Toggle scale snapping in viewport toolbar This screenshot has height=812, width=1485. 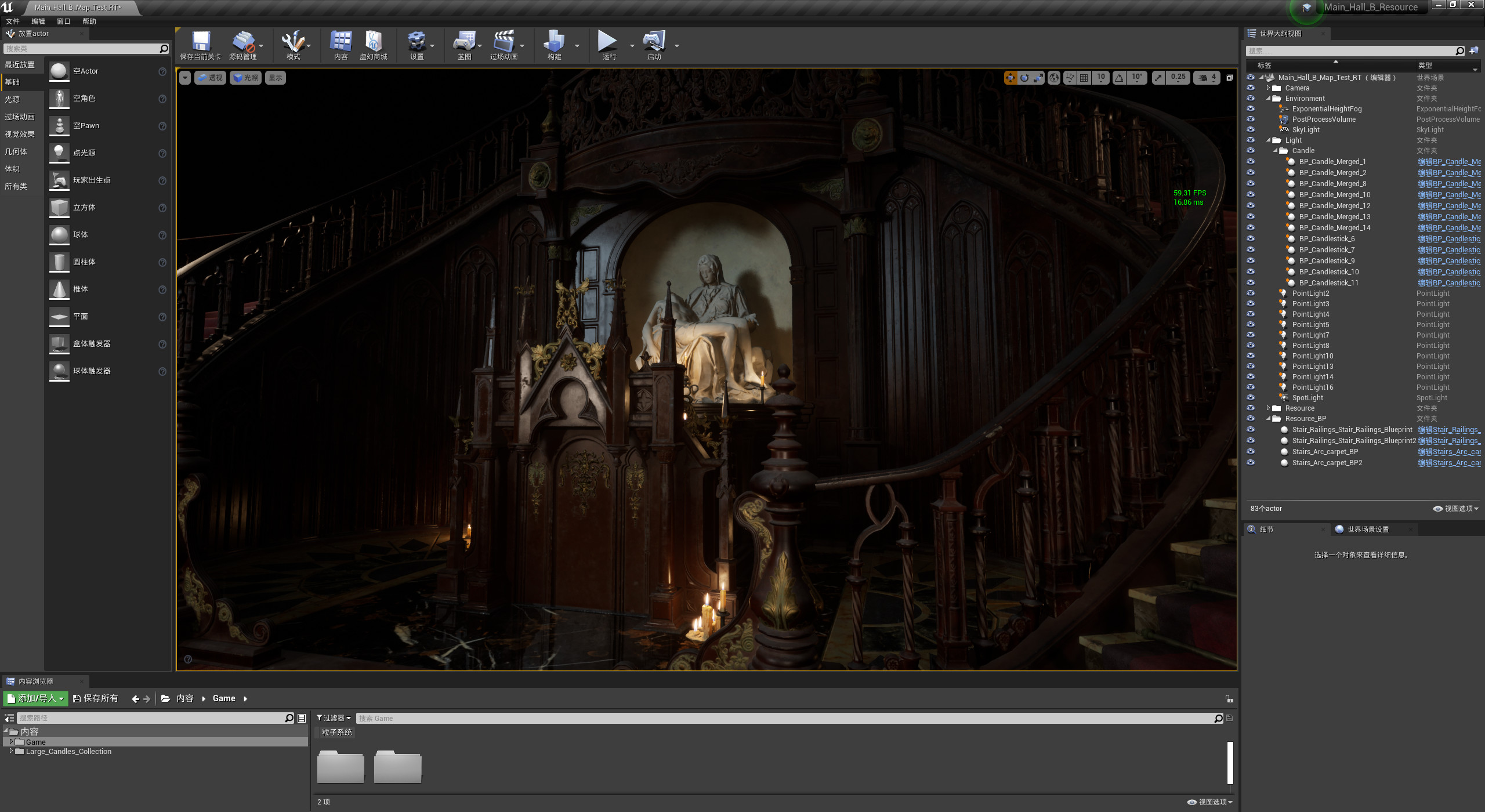click(x=1158, y=78)
